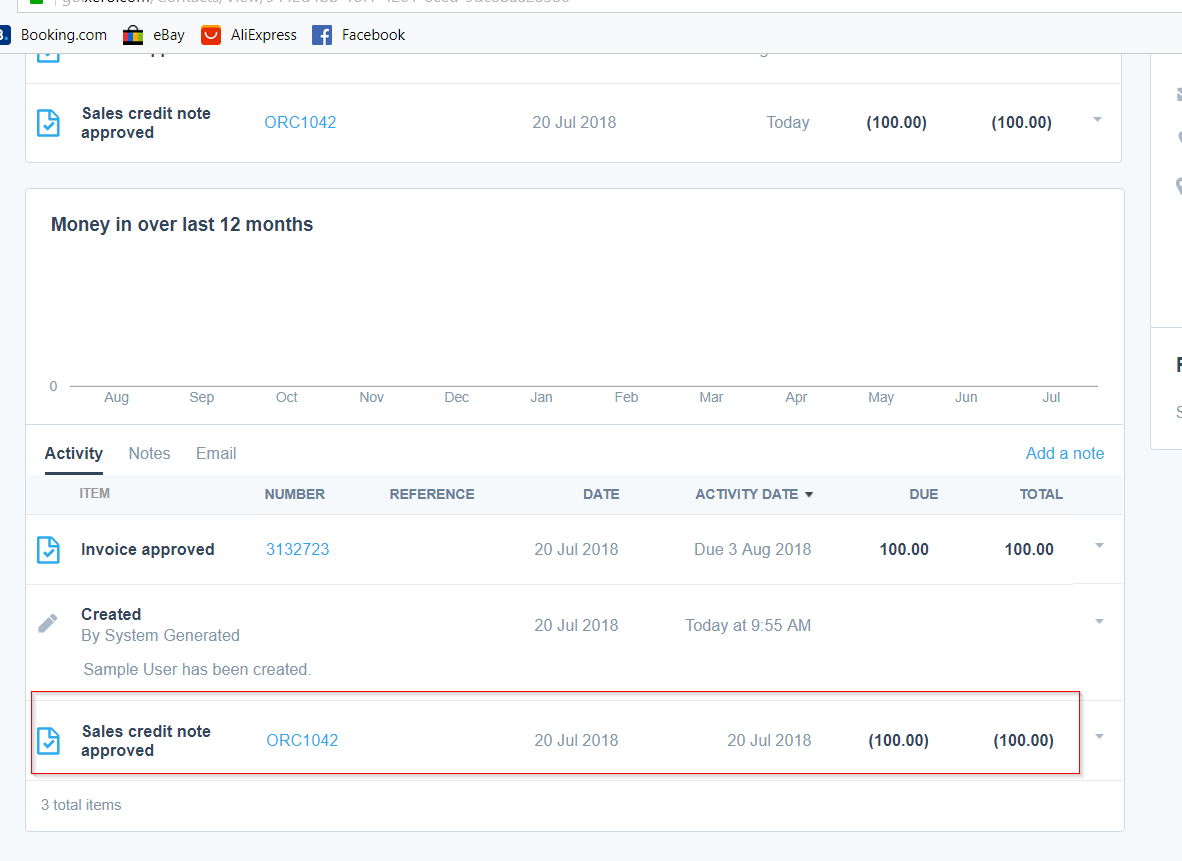Click the Booking.com bookmark

pyautogui.click(x=62, y=35)
